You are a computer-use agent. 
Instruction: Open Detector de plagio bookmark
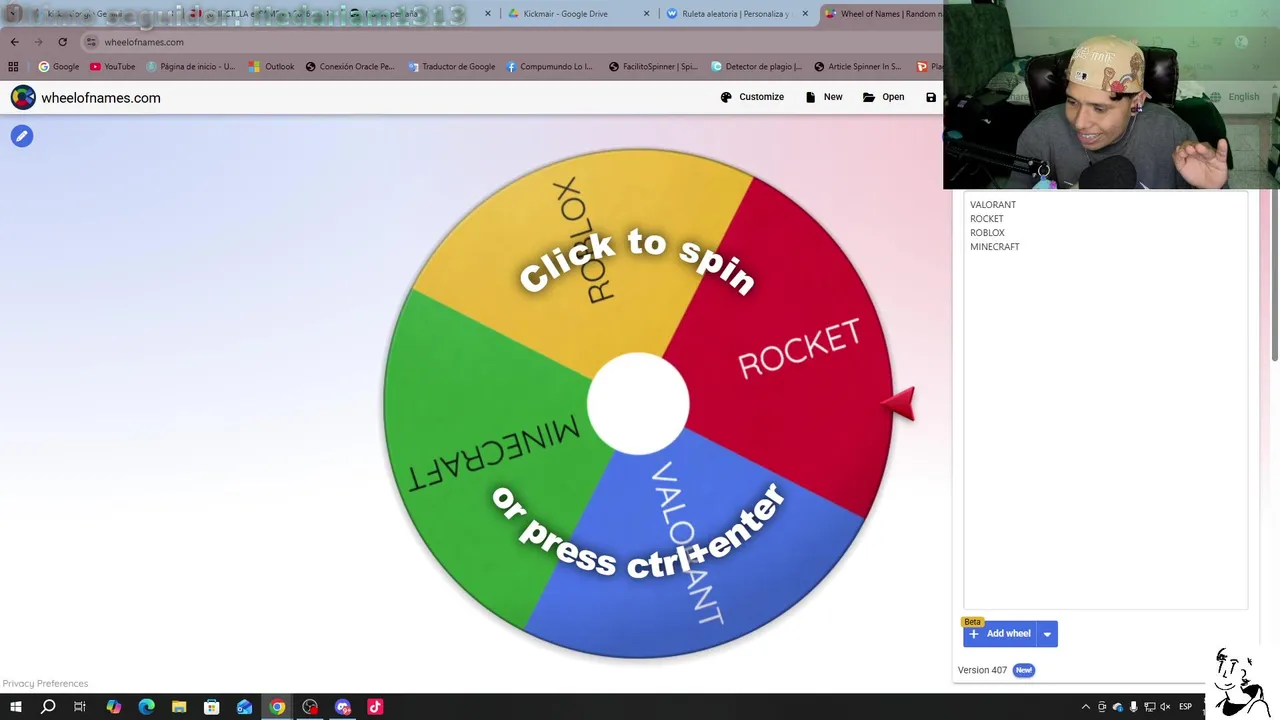click(x=756, y=67)
